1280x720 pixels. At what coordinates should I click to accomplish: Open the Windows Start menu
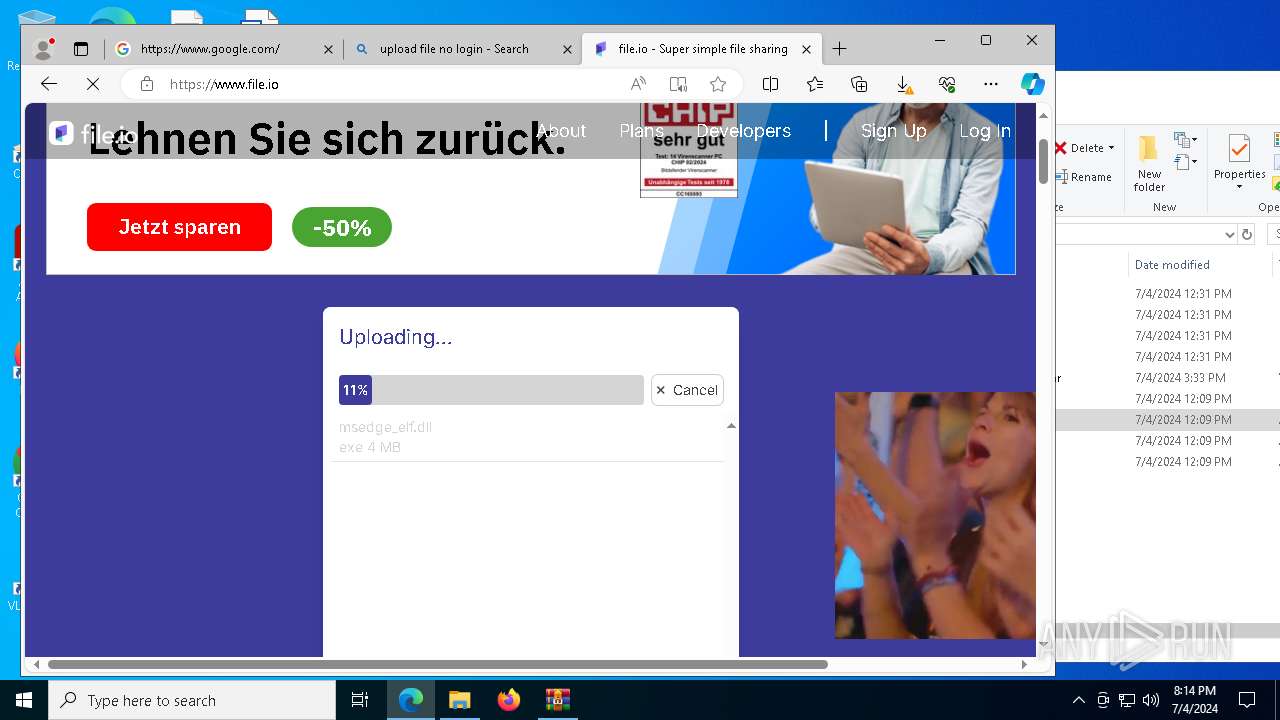pos(24,700)
